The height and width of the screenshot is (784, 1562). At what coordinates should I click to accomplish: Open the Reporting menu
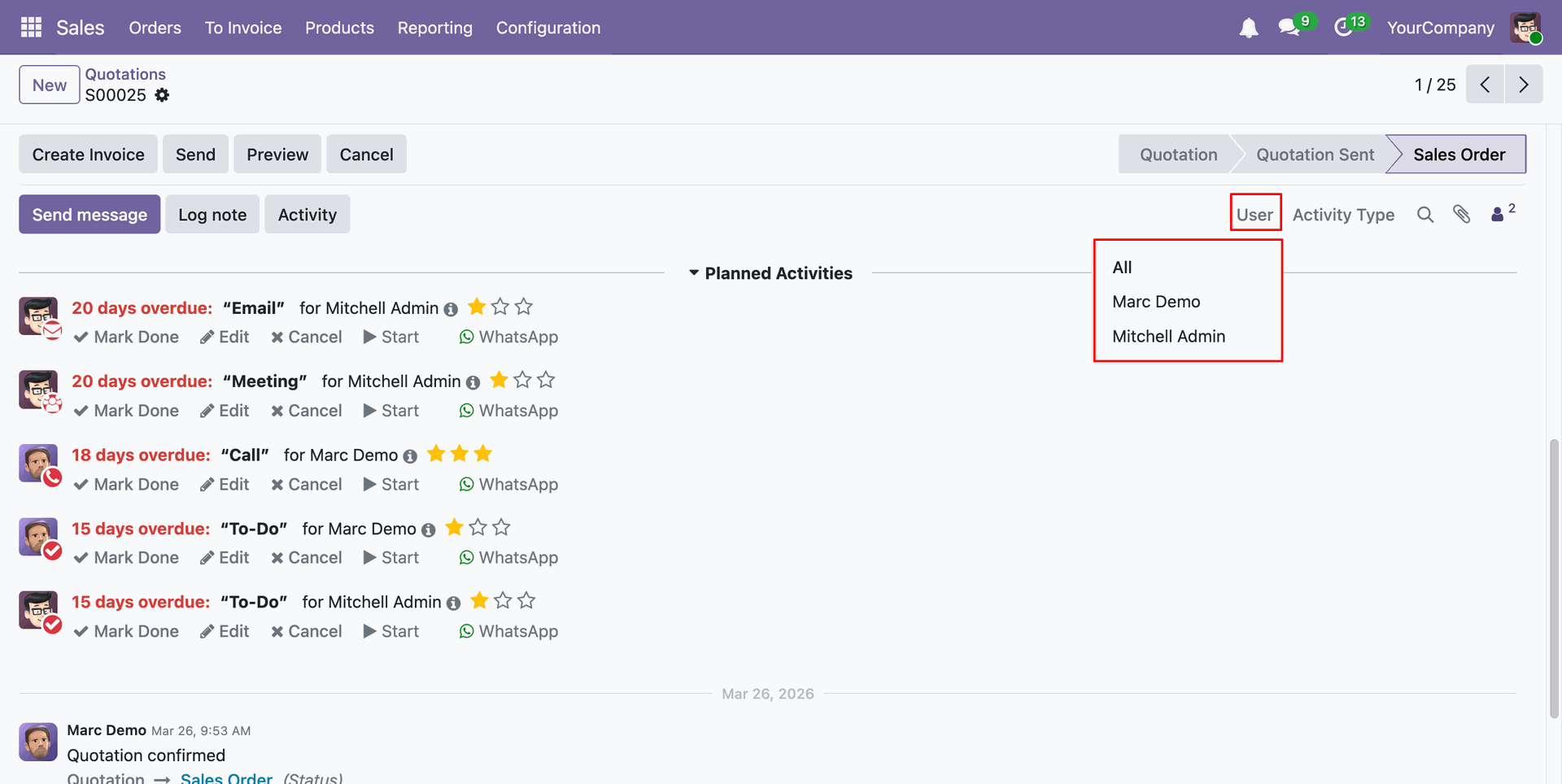click(x=434, y=28)
